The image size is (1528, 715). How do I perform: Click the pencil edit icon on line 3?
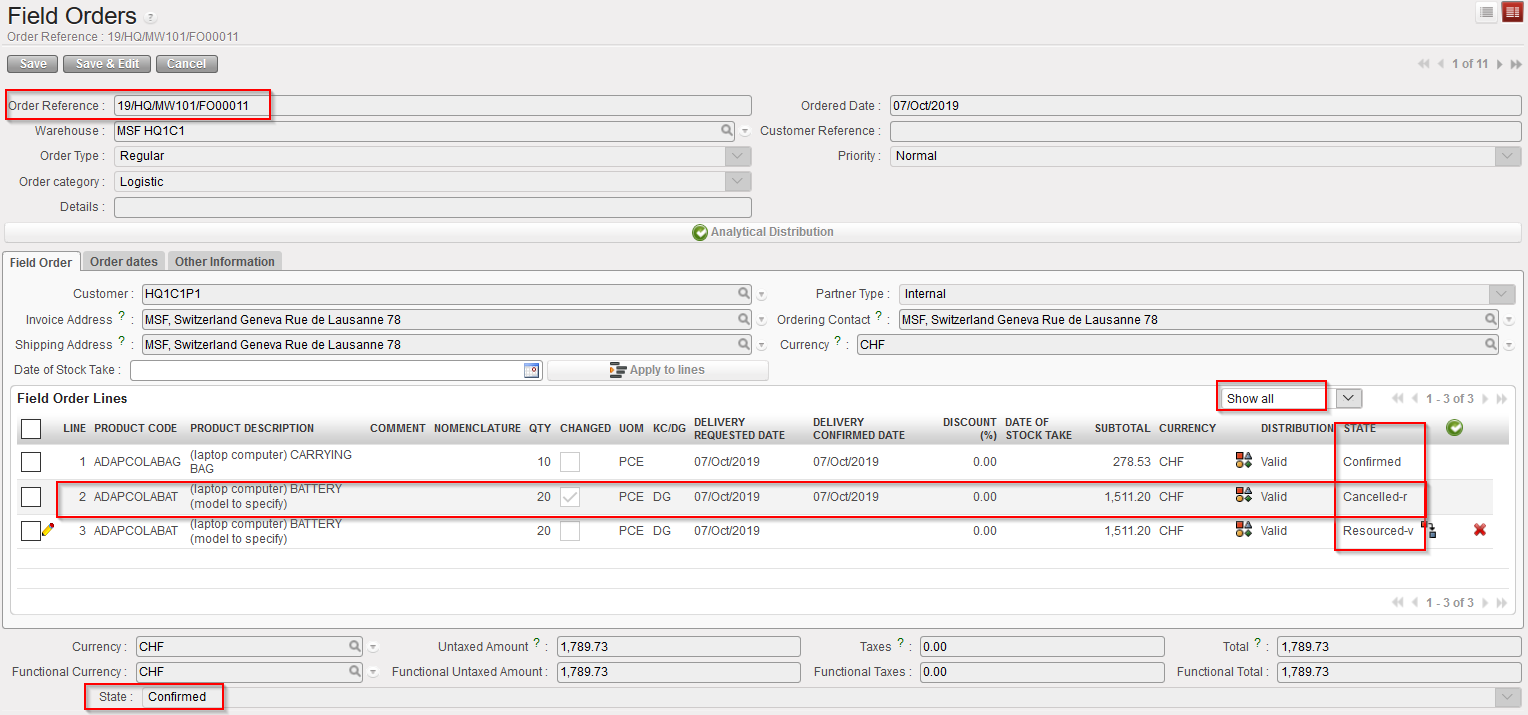pyautogui.click(x=48, y=530)
